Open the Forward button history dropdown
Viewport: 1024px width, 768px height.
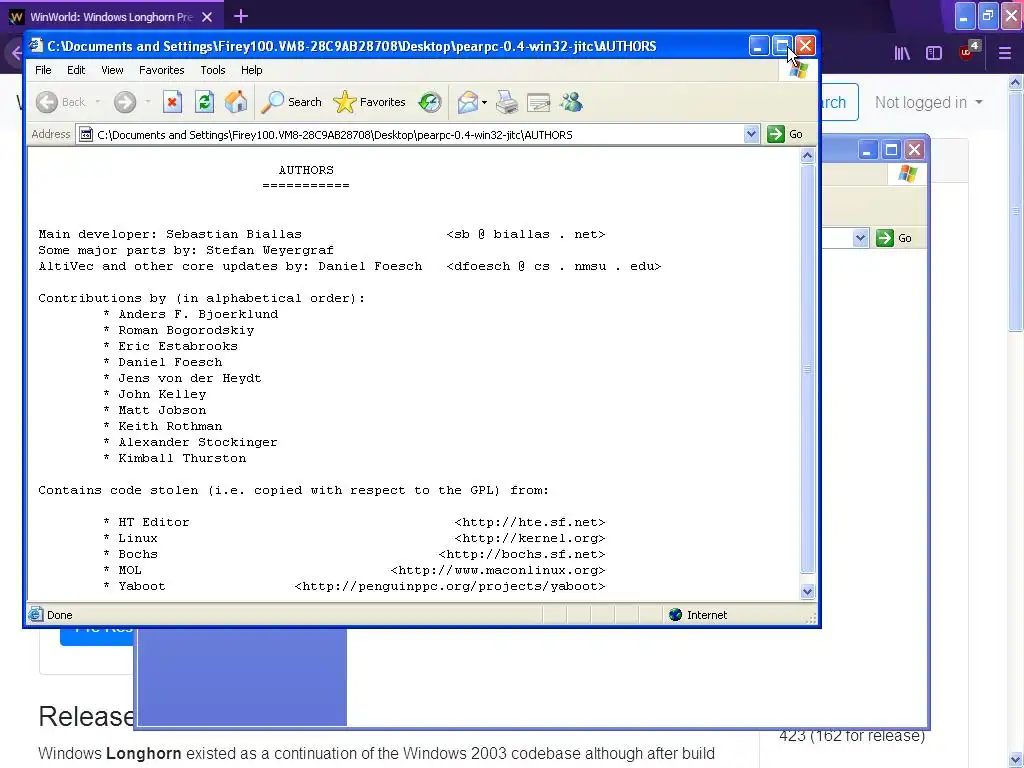[148, 102]
